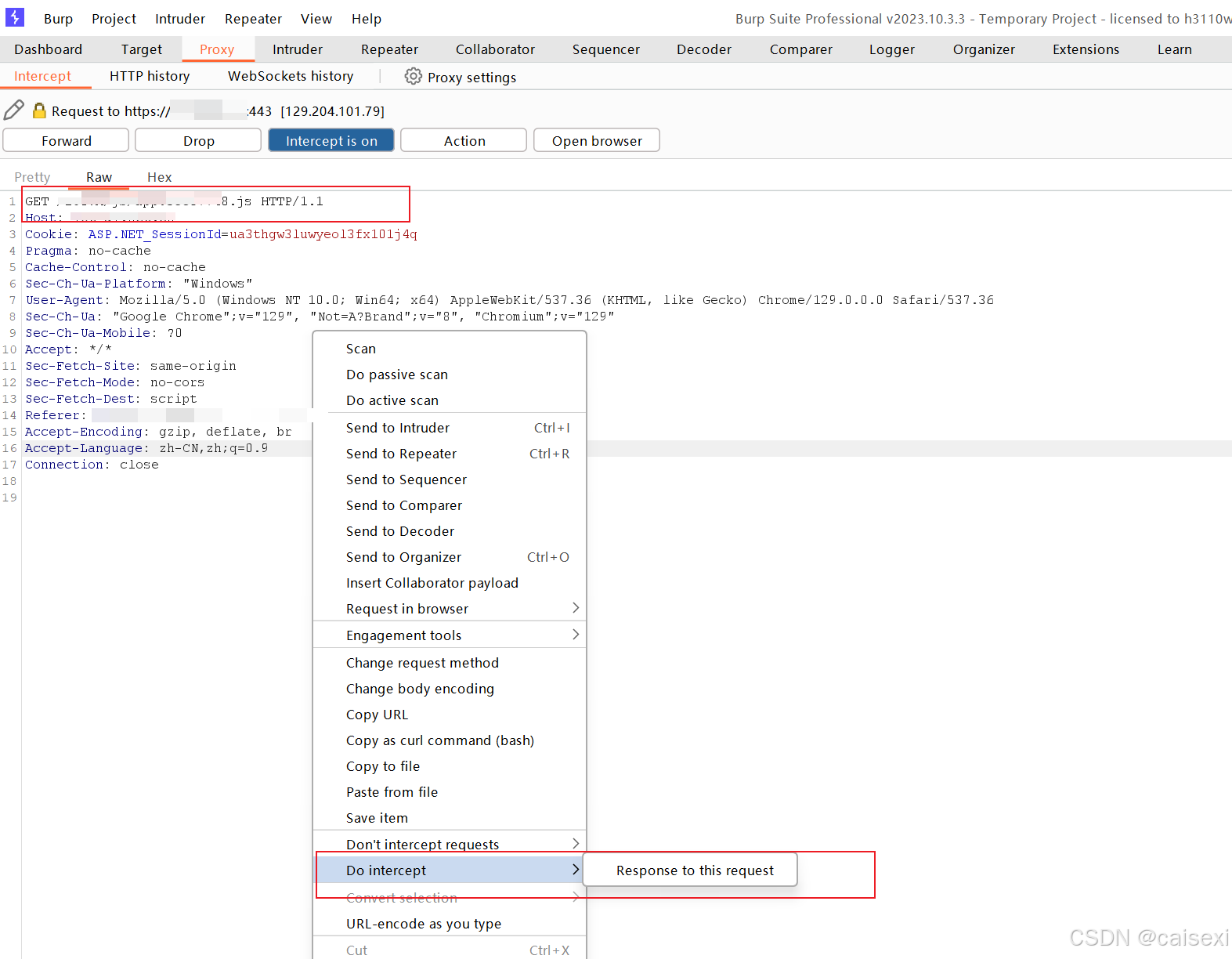This screenshot has height=959, width=1232.
Task: Choose Do active scan
Action: tap(450, 400)
